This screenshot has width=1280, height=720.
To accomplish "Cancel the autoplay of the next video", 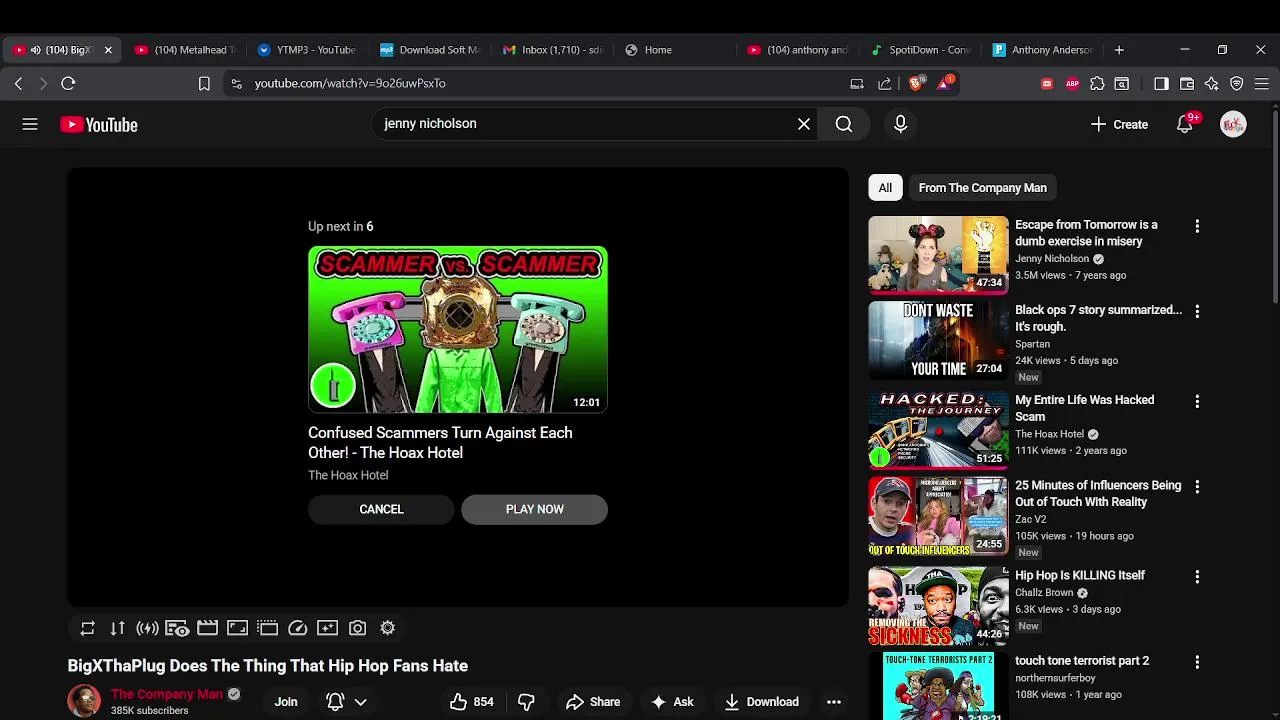I will [381, 509].
